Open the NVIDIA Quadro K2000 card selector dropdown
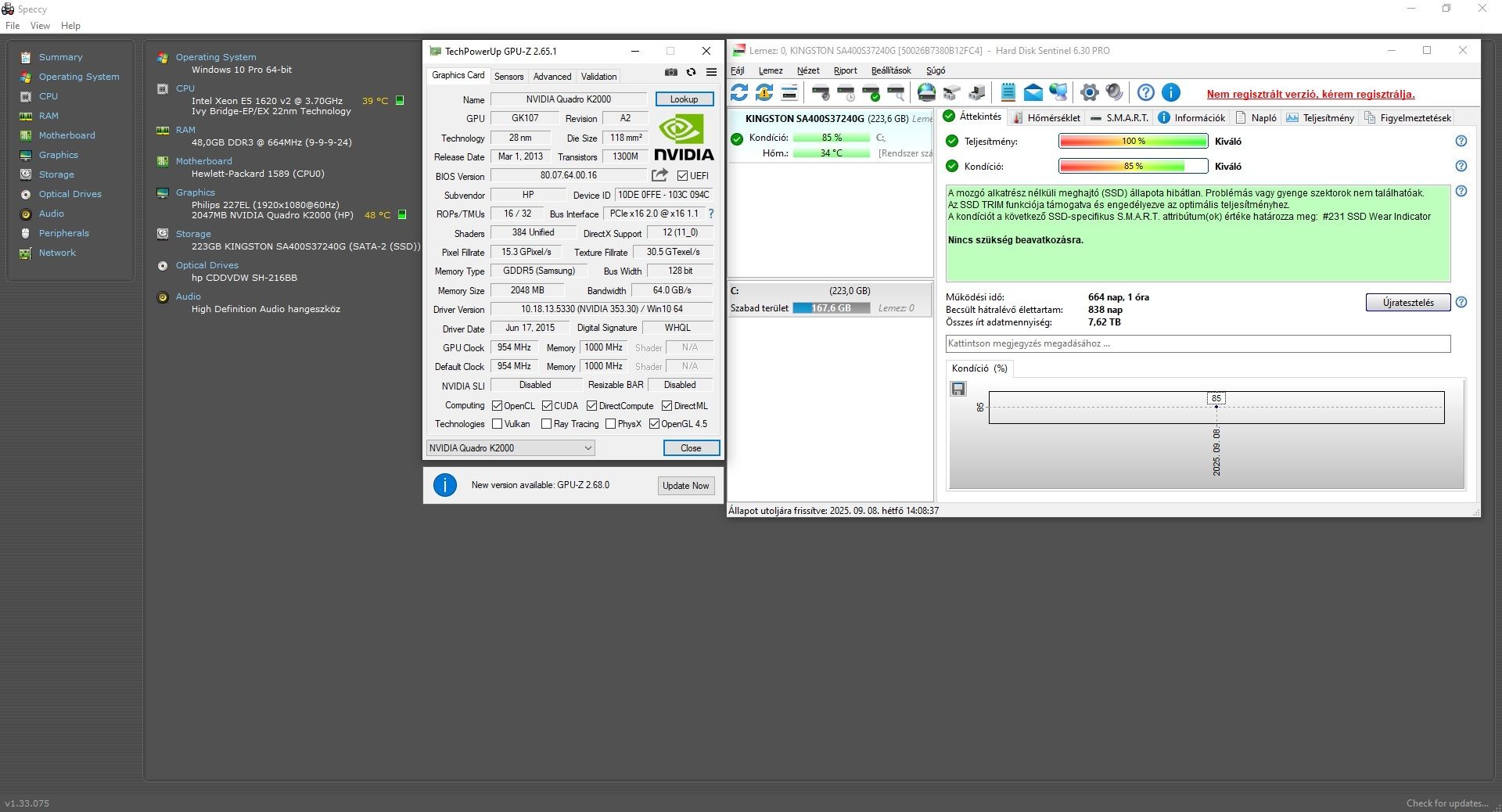 (511, 448)
